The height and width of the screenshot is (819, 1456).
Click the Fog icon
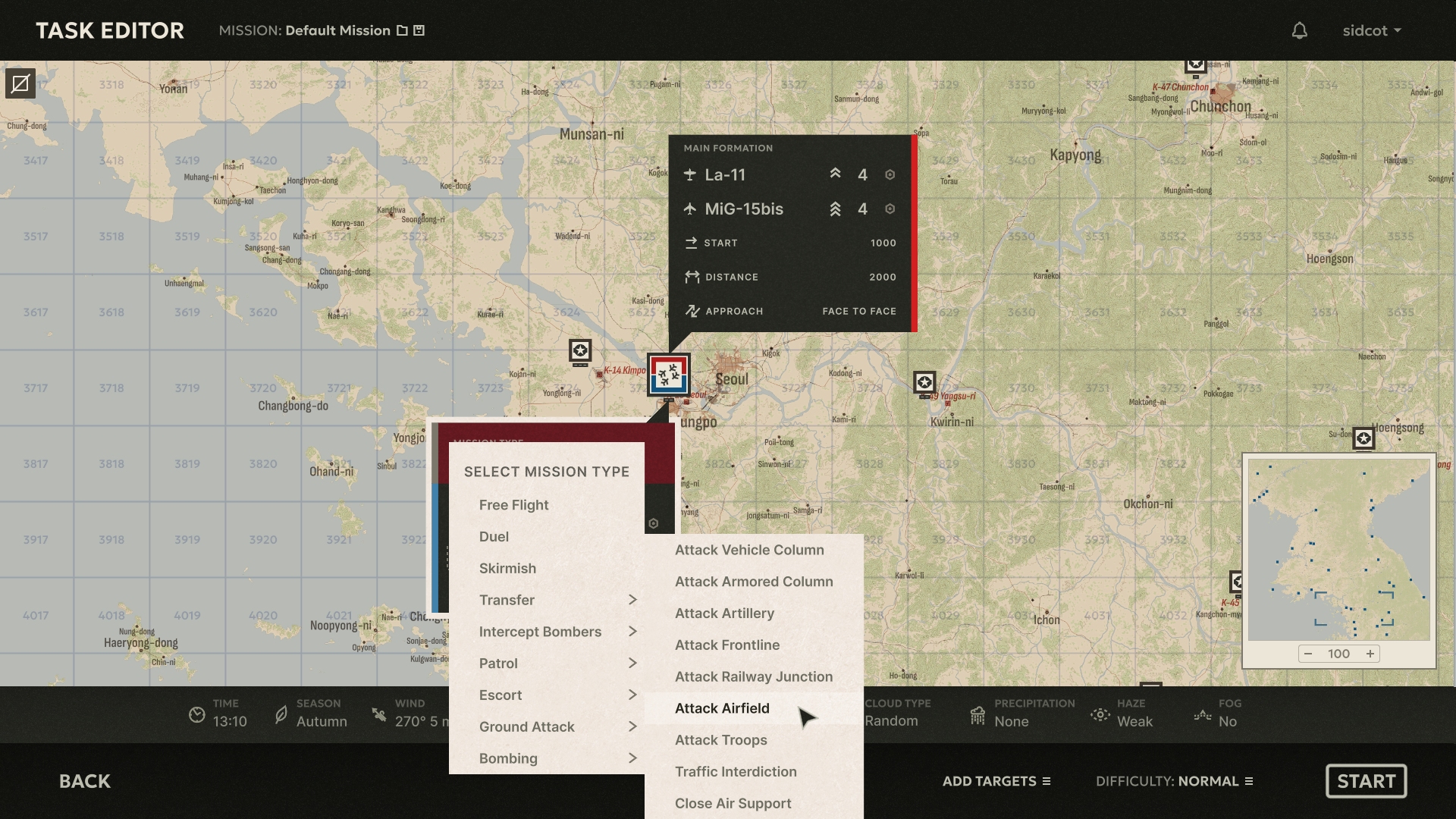click(x=1203, y=714)
